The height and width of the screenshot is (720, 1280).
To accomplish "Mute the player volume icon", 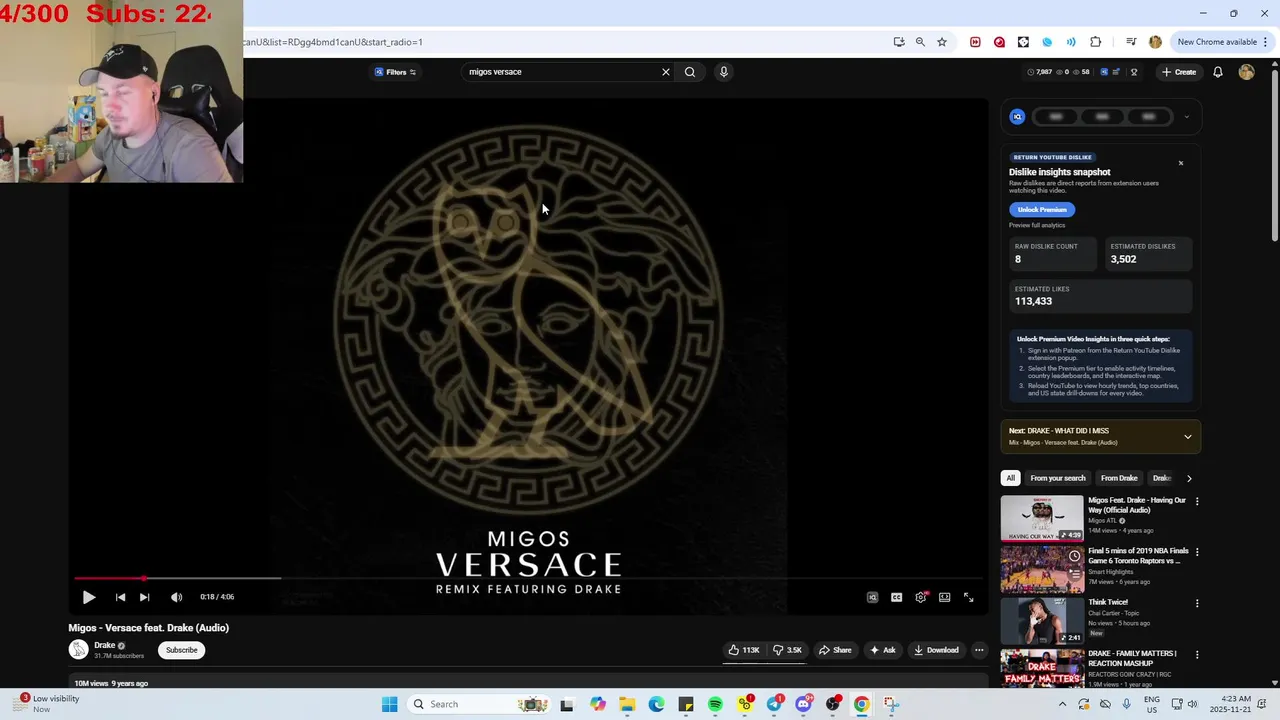I will pyautogui.click(x=176, y=597).
